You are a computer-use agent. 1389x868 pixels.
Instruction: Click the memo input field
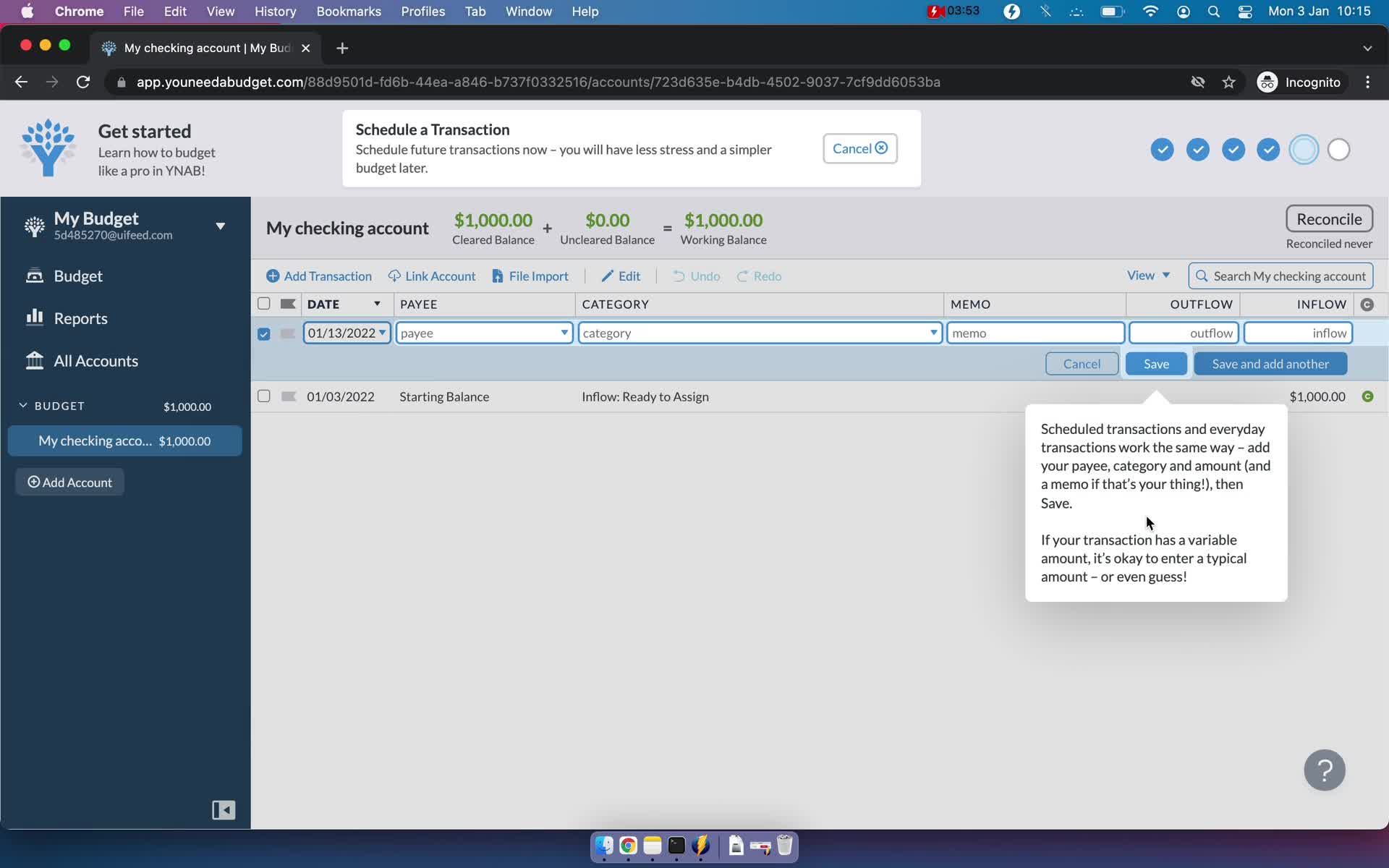click(x=1035, y=332)
